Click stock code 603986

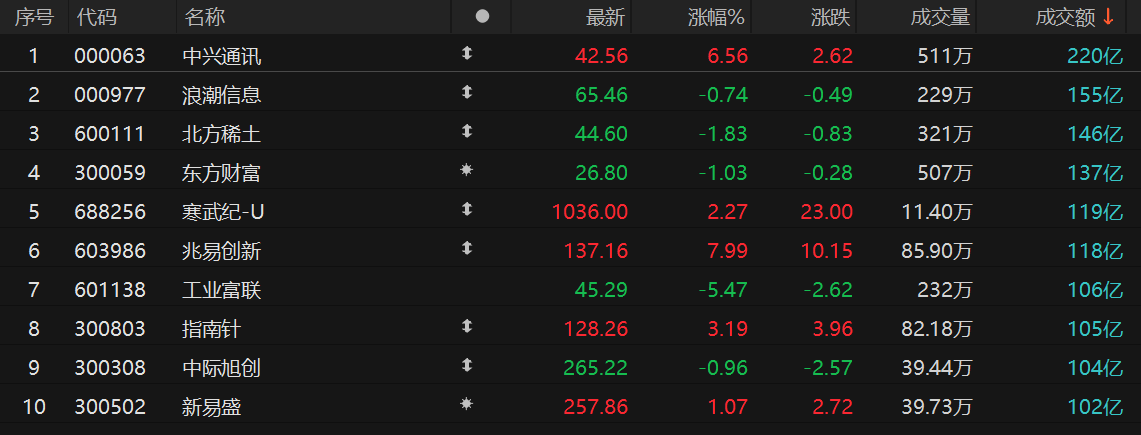[x=110, y=252]
